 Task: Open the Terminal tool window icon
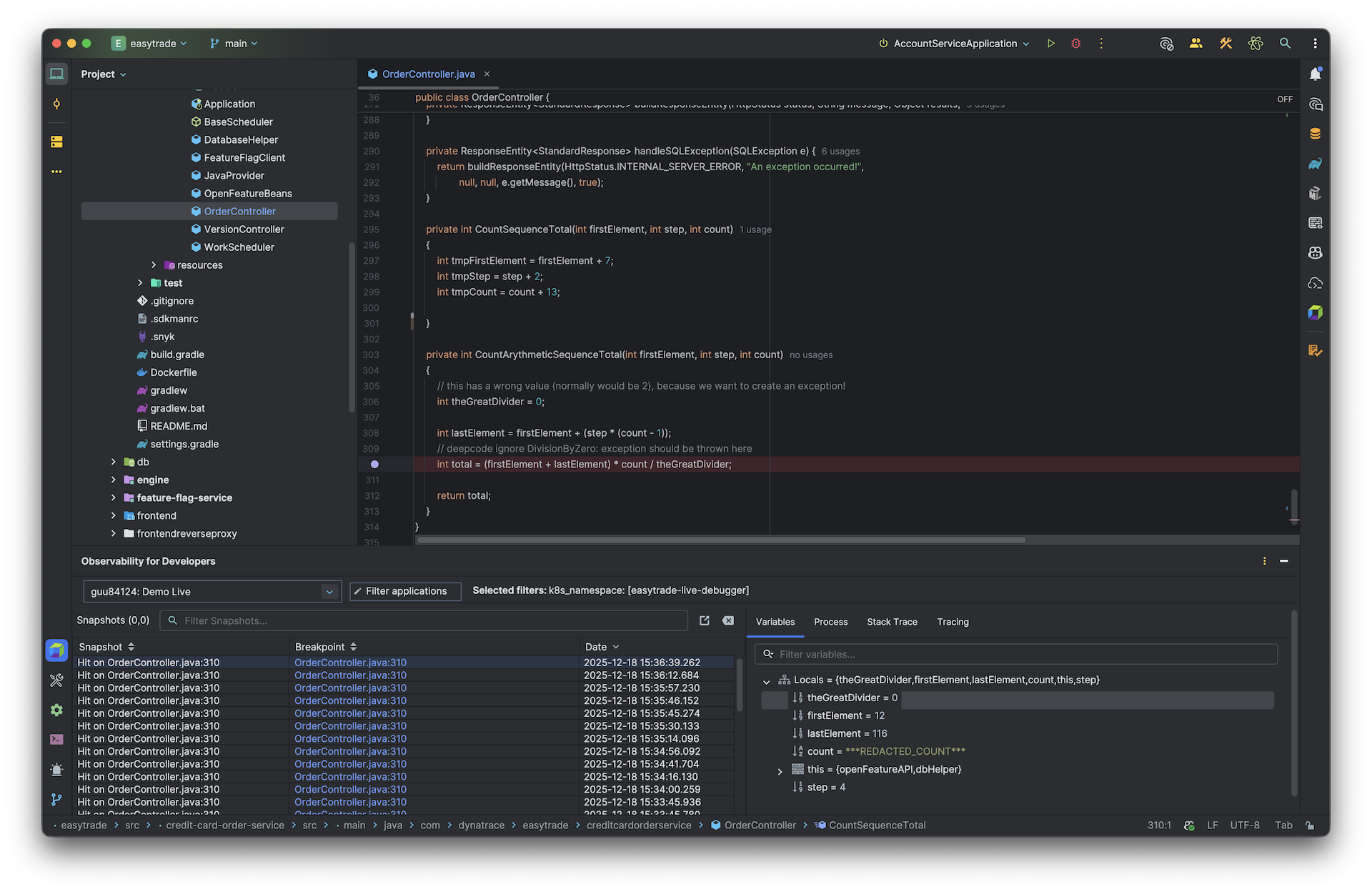56,739
